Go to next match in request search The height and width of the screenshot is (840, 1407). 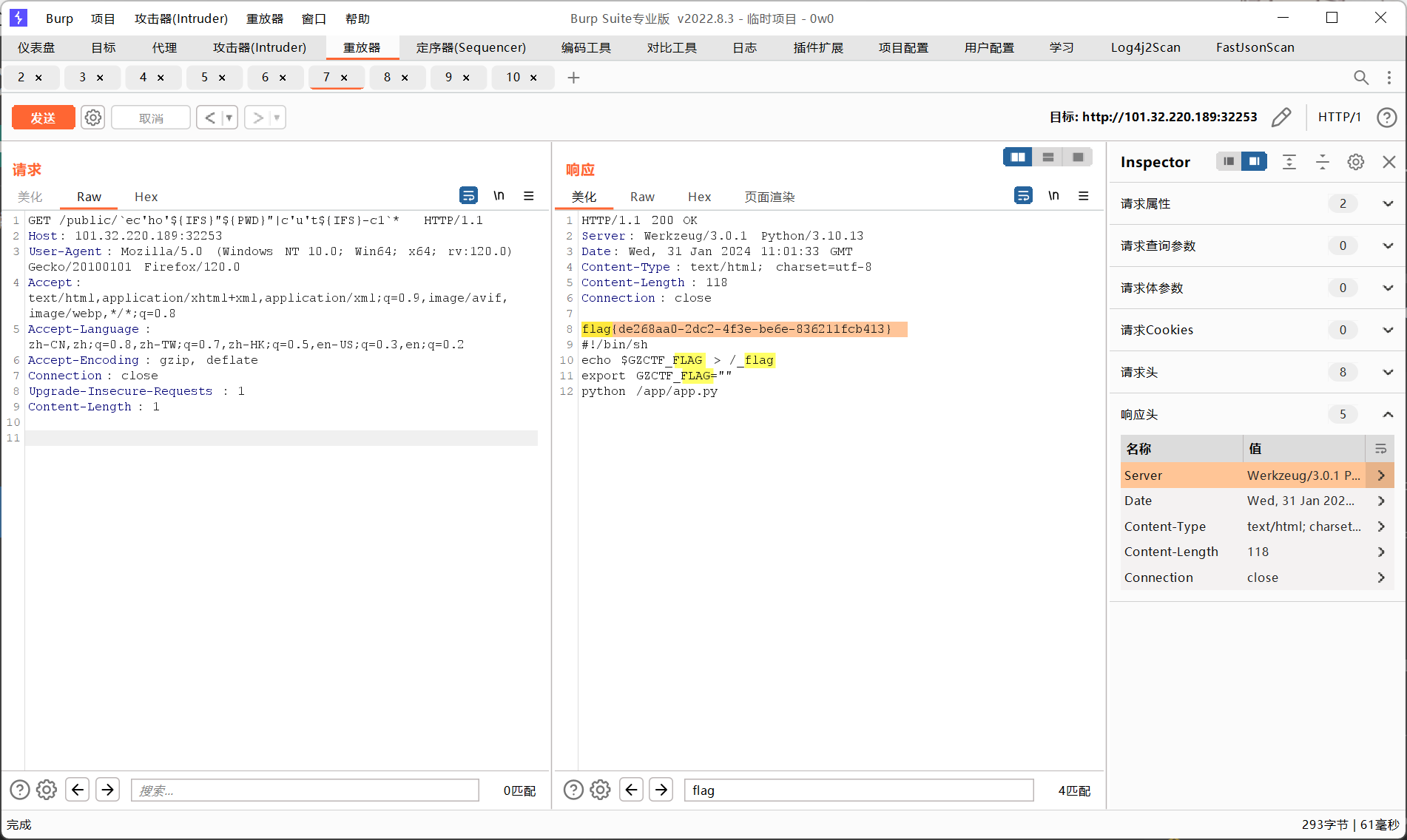click(107, 790)
